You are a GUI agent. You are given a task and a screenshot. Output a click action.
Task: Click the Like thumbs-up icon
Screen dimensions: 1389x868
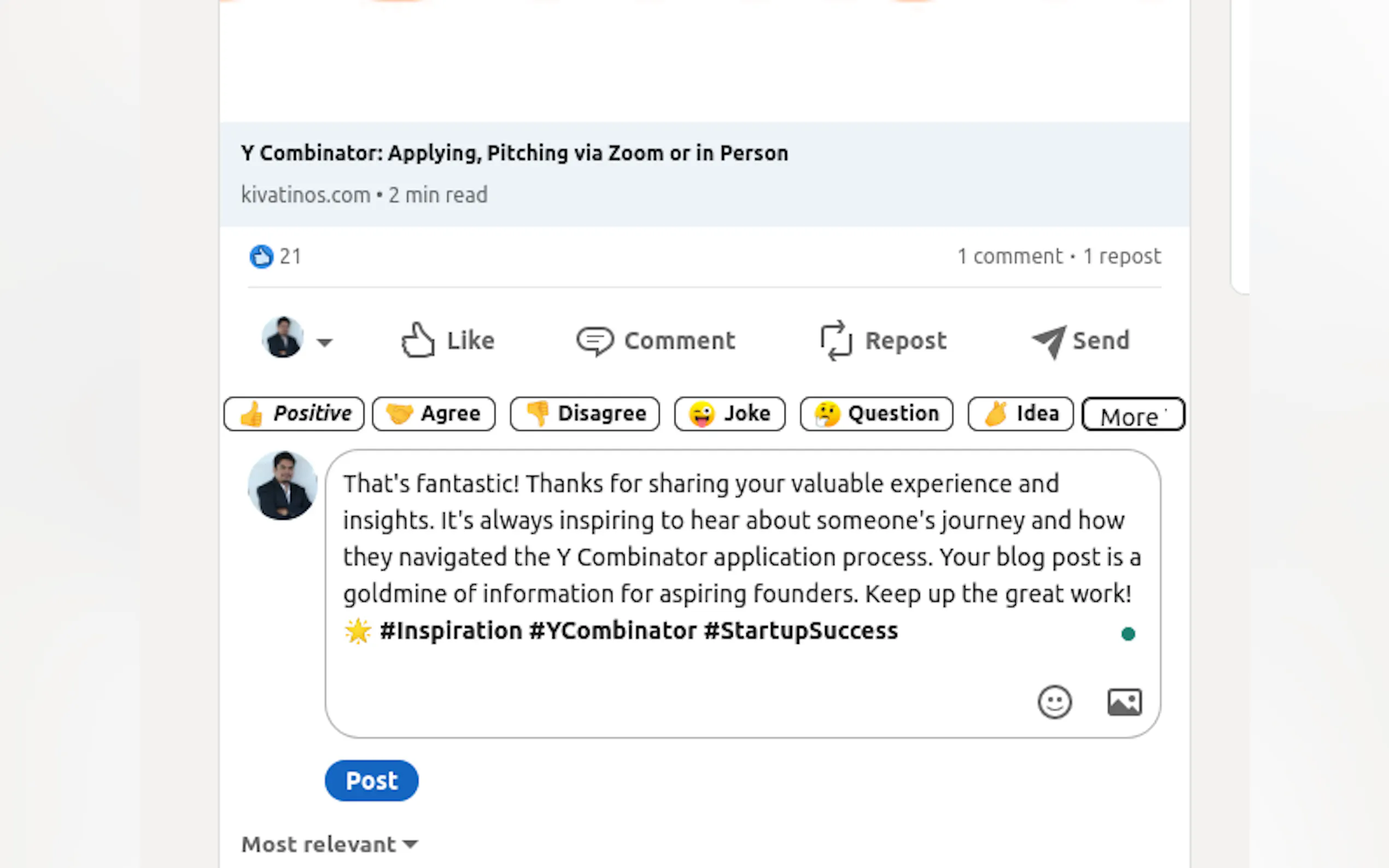417,341
